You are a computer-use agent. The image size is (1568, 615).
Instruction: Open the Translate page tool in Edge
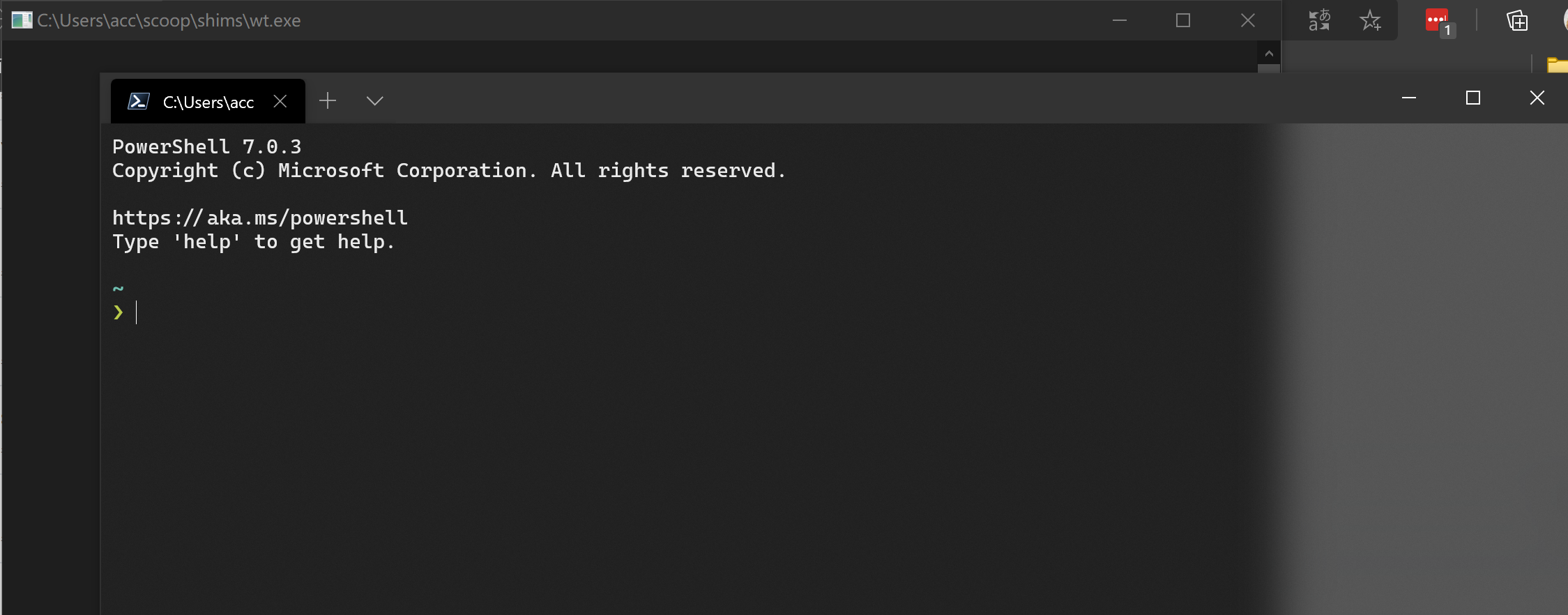tap(1318, 20)
